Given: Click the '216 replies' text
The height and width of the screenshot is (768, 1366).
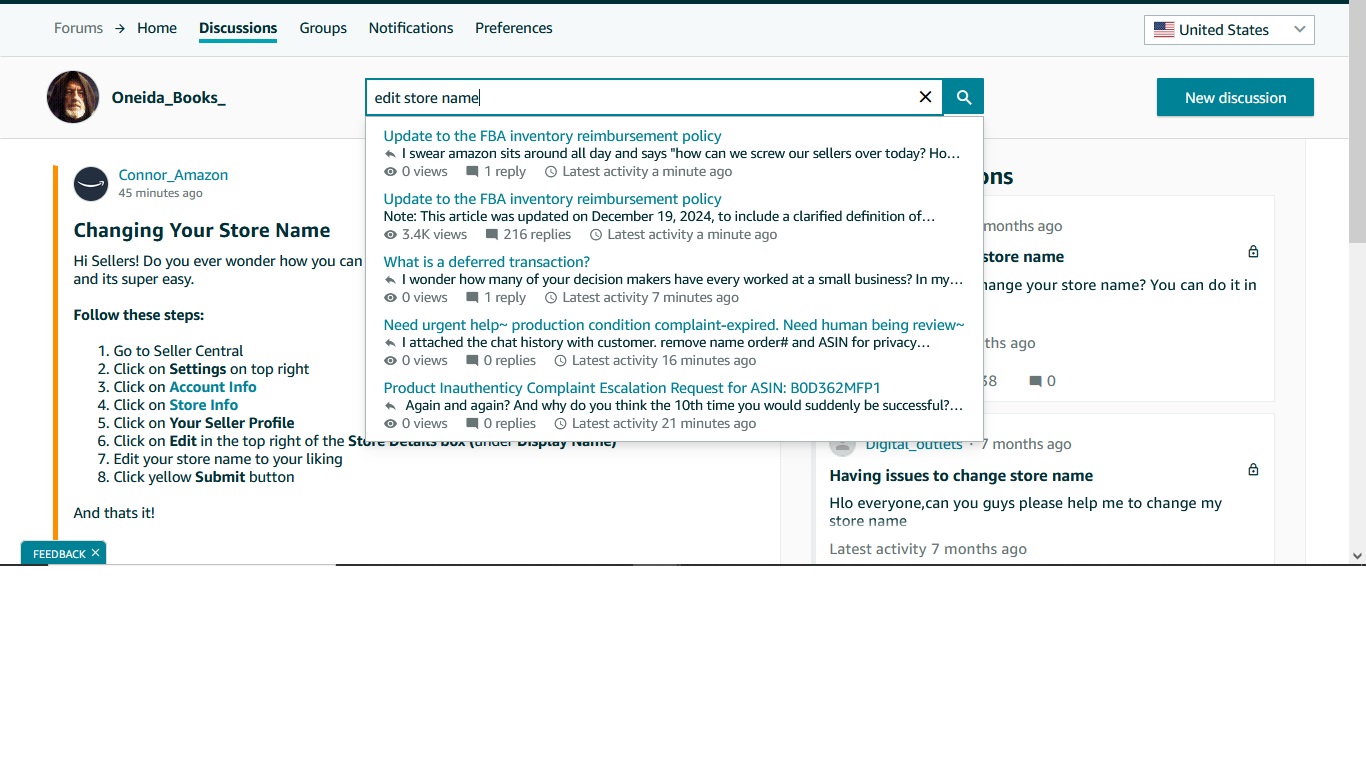Looking at the screenshot, I should point(537,235).
